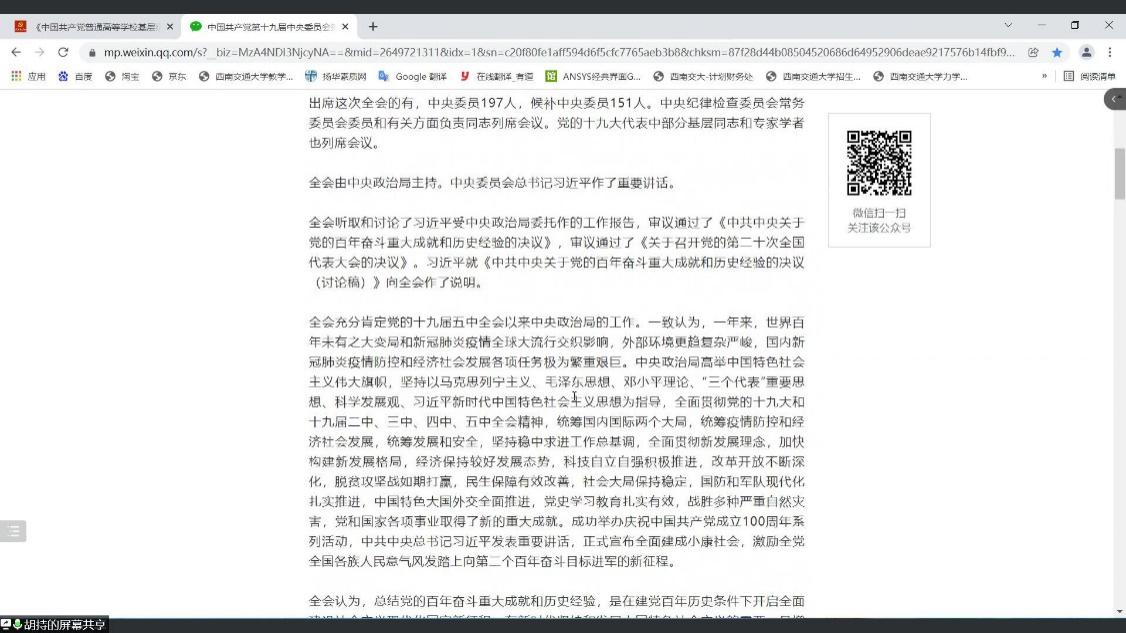
Task: Click the floating list icon at left edge
Action: coord(12,531)
